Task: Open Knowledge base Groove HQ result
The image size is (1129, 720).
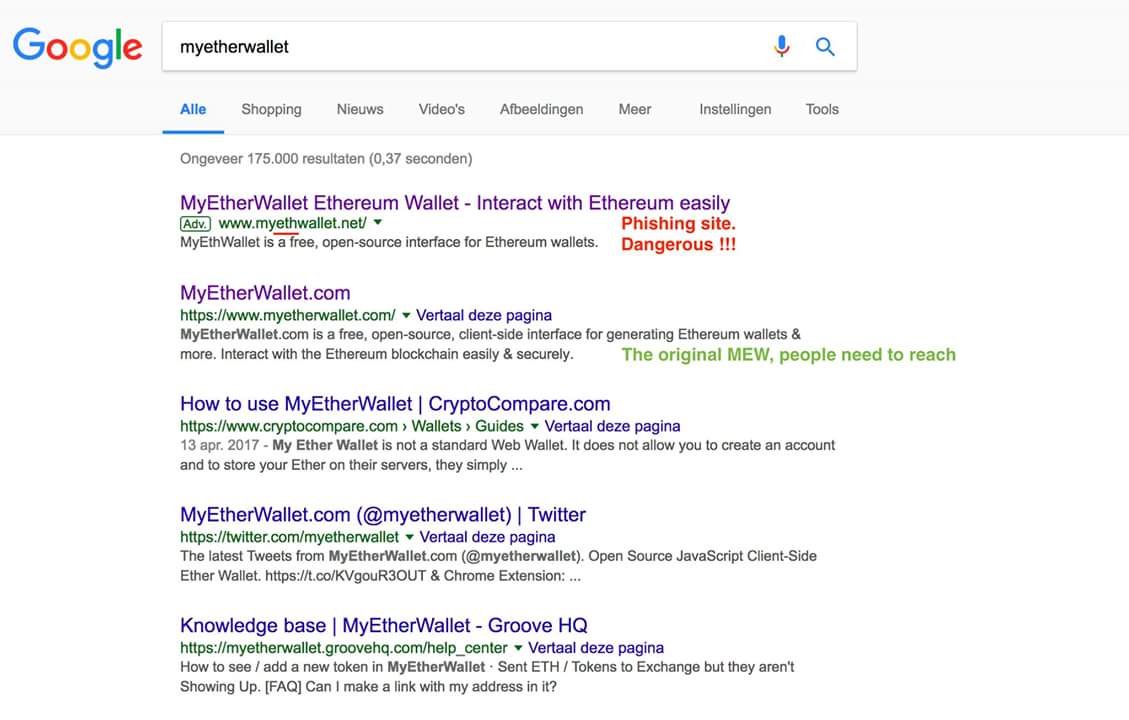Action: pos(384,626)
